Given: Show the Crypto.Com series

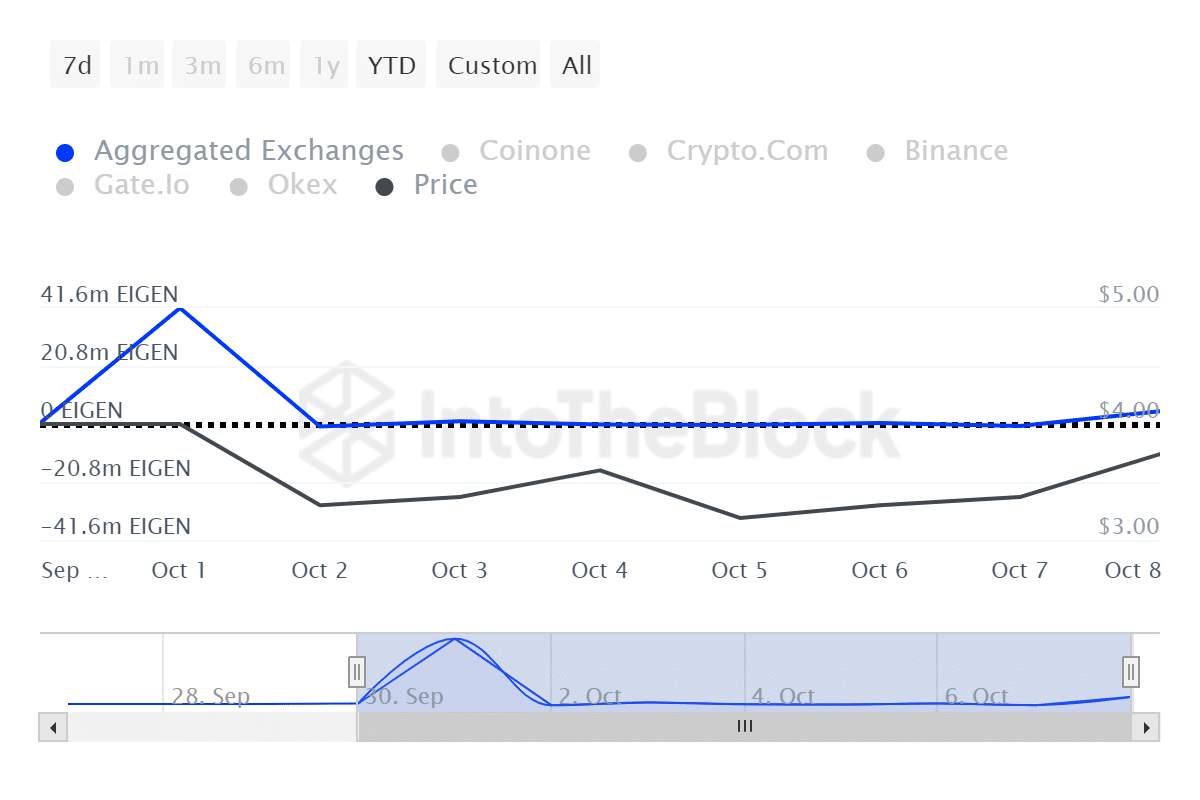Looking at the screenshot, I should (747, 151).
